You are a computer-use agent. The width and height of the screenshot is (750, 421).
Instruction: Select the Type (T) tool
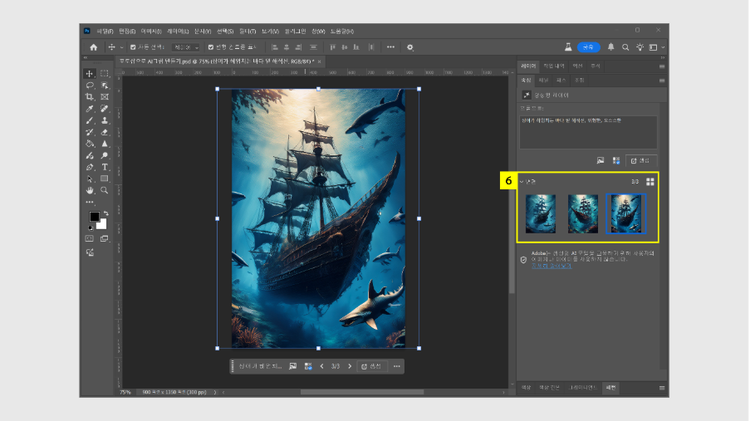click(x=104, y=167)
